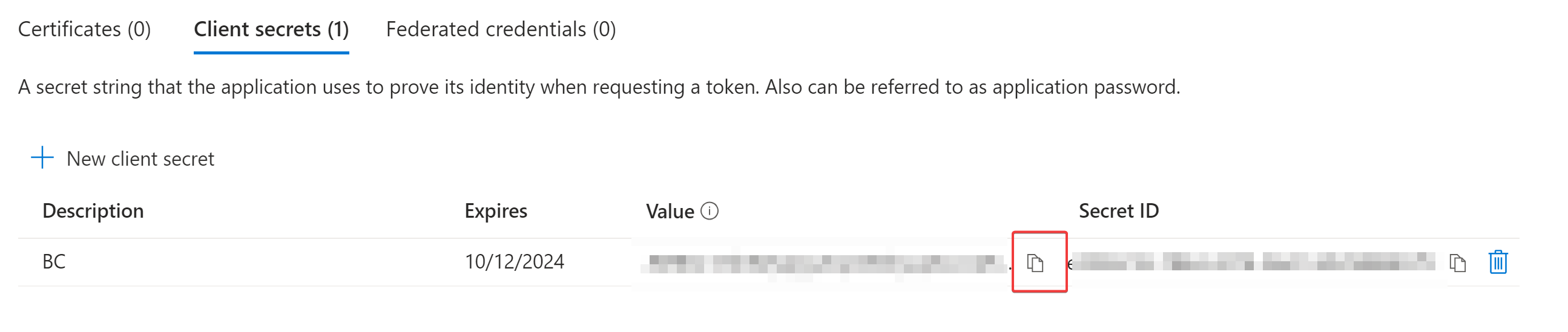Copy the client secret value to clipboard
The height and width of the screenshot is (332, 1568).
coord(1035,262)
